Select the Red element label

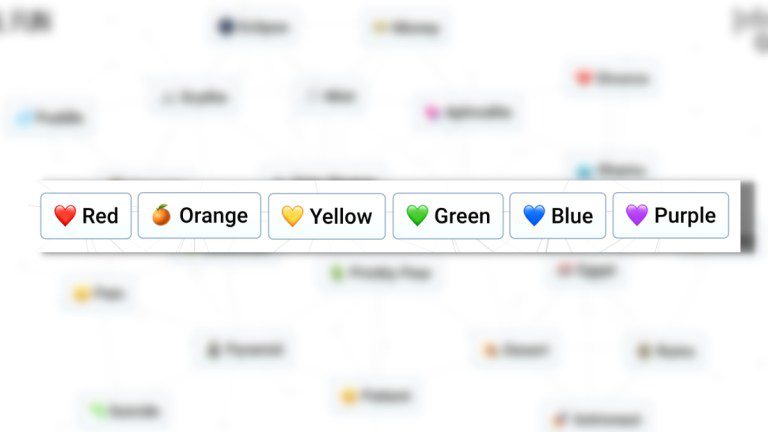click(100, 216)
